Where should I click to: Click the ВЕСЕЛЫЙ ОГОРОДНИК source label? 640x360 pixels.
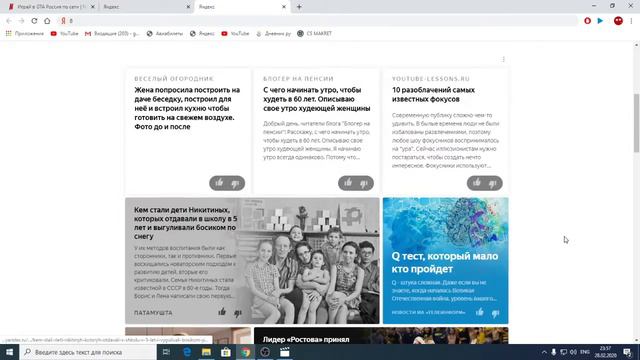pos(174,79)
